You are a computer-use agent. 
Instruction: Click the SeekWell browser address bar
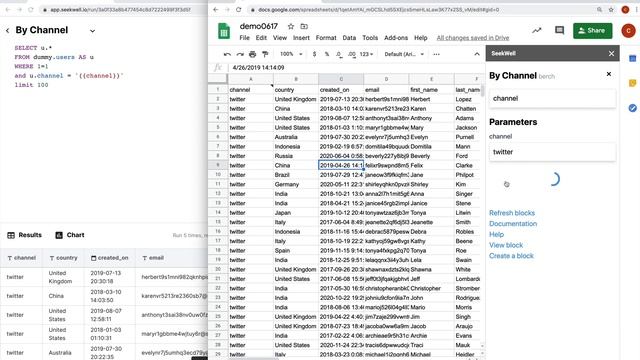pyautogui.click(x=121, y=9)
